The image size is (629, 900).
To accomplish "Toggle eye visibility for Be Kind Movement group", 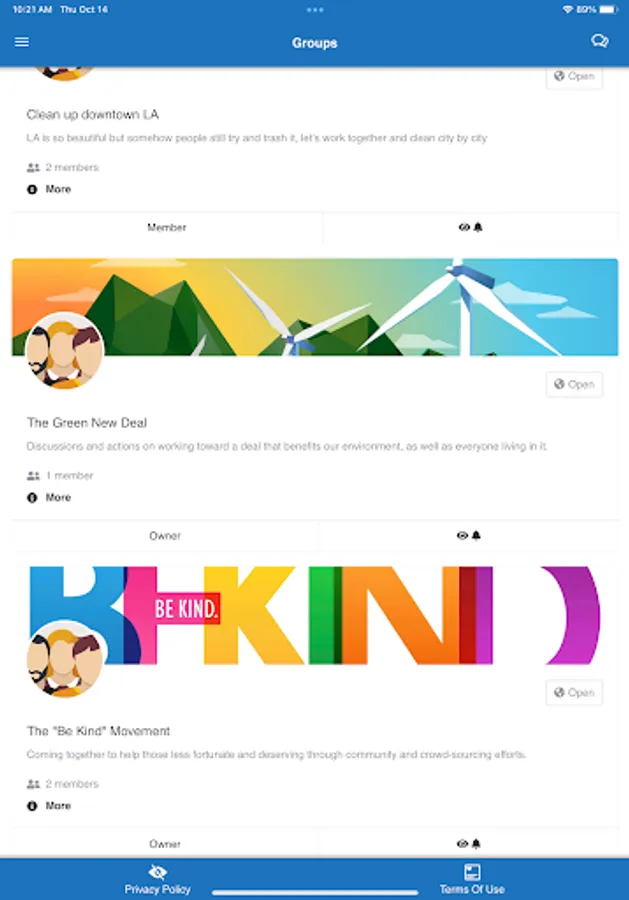I will [x=463, y=844].
